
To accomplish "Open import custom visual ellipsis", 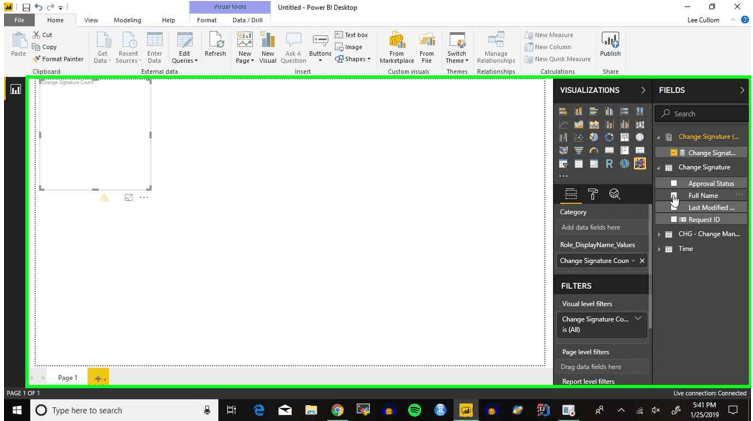I will point(563,176).
